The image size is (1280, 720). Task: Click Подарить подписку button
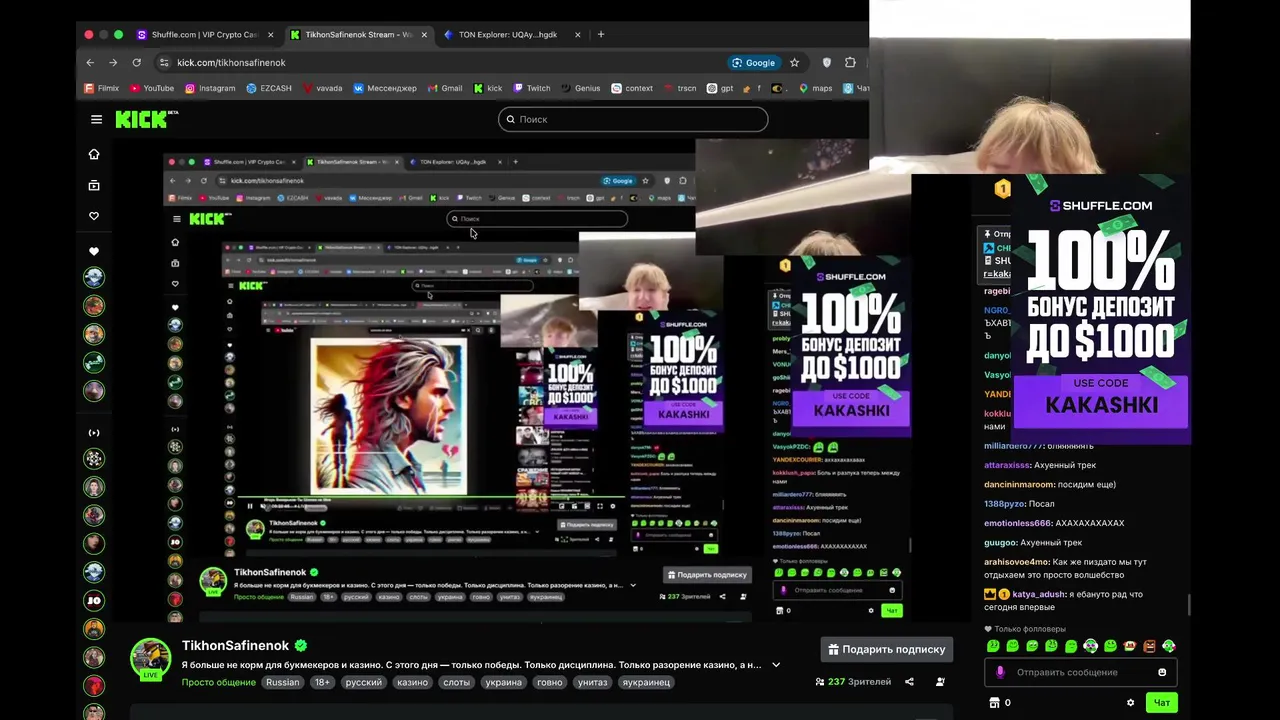click(886, 649)
